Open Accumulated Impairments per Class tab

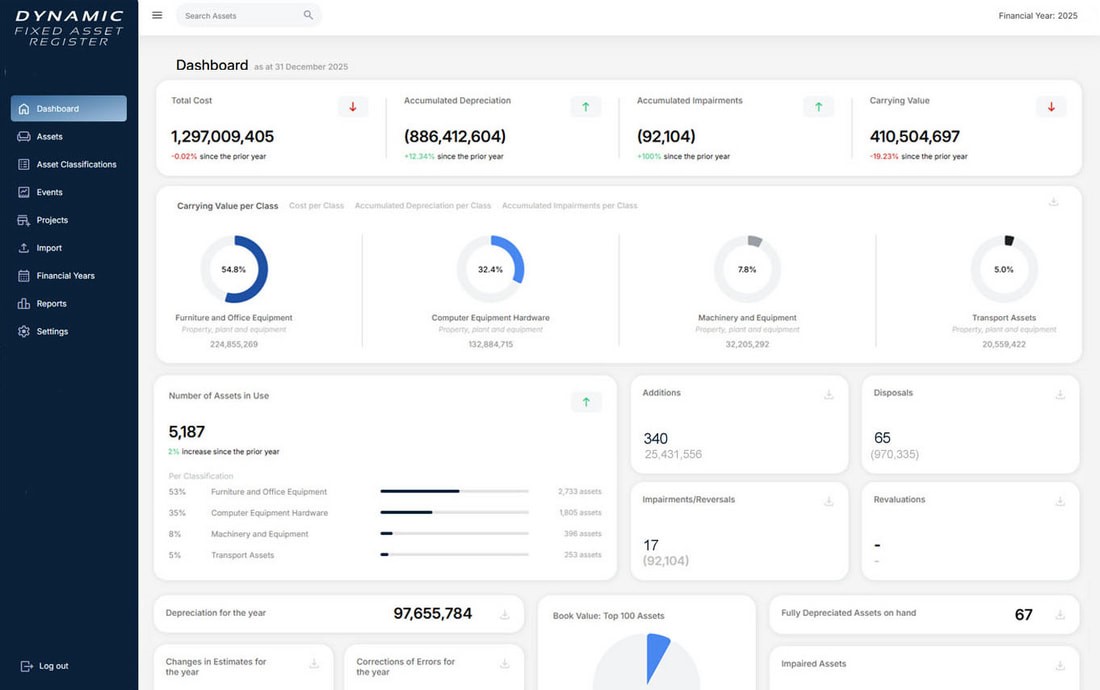[x=569, y=206]
